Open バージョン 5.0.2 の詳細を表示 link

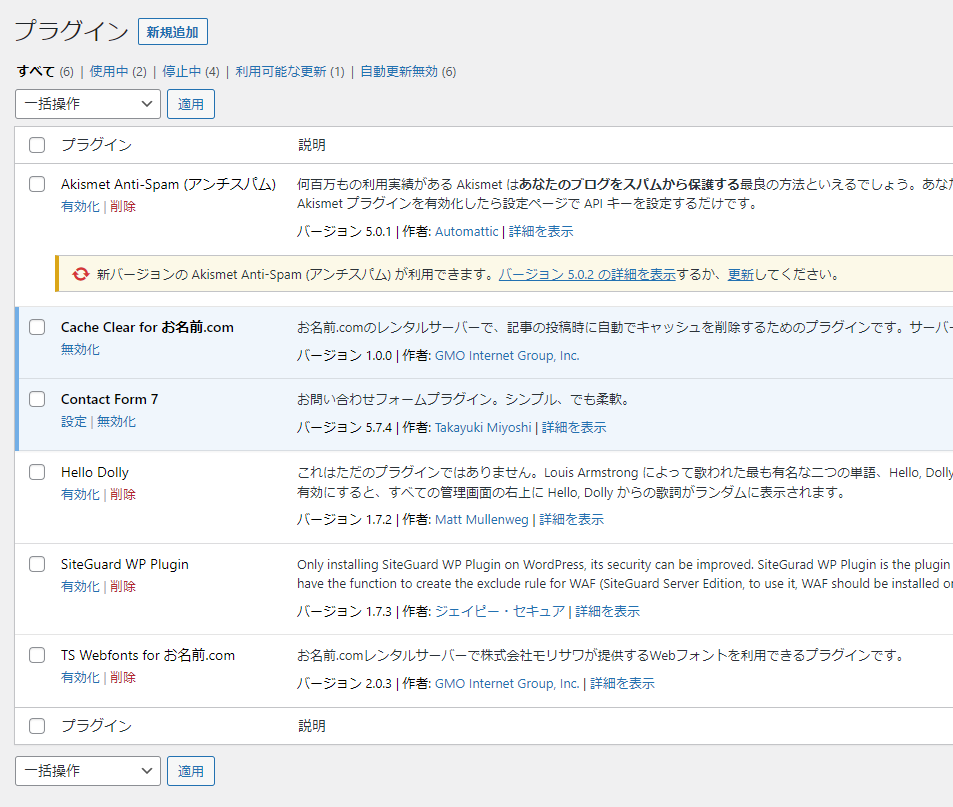coord(587,275)
